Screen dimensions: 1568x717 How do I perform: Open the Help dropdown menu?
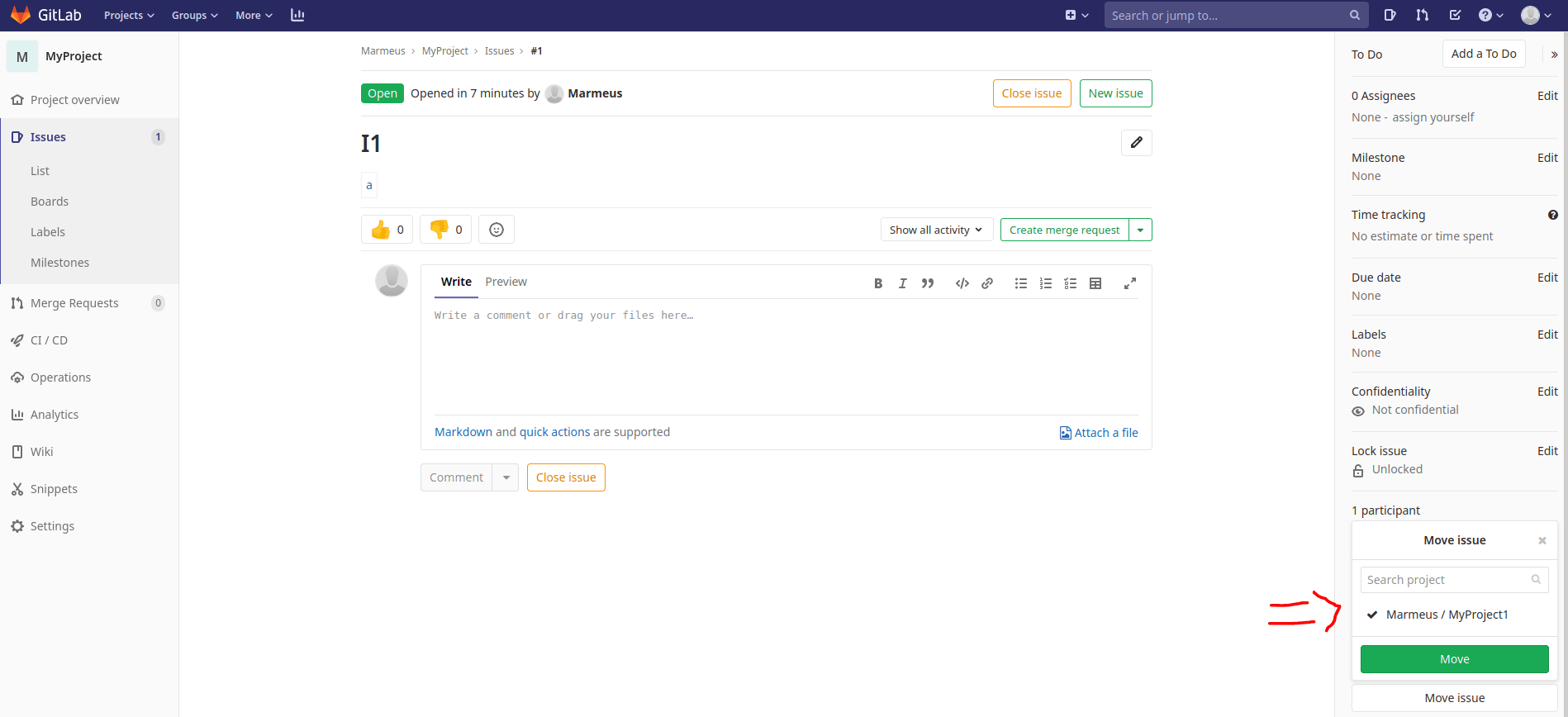click(1490, 15)
